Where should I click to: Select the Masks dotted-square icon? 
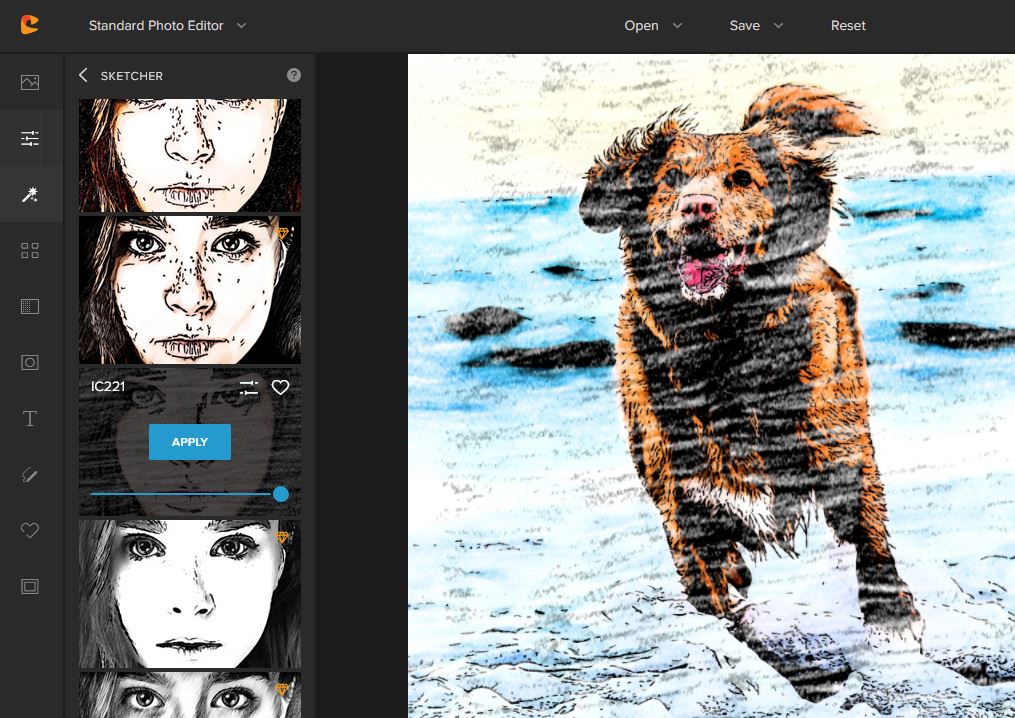point(30,306)
